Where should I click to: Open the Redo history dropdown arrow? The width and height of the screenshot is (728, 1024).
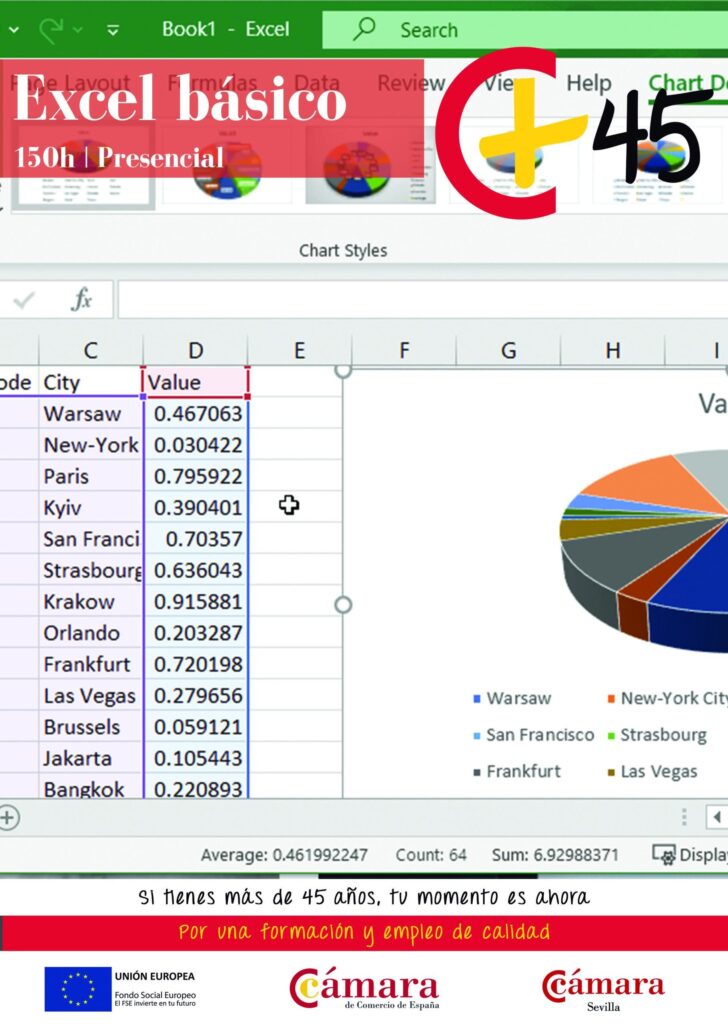[x=78, y=30]
